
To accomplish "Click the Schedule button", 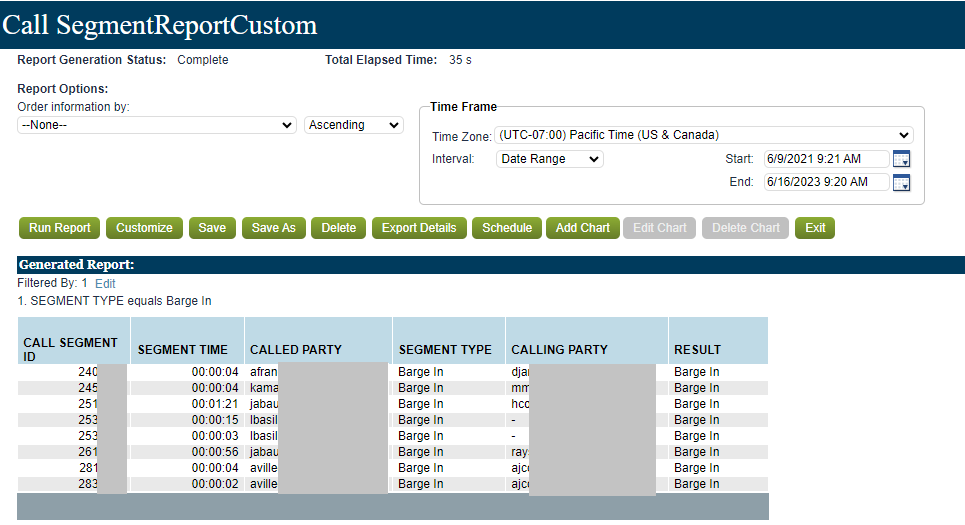I will [x=507, y=228].
